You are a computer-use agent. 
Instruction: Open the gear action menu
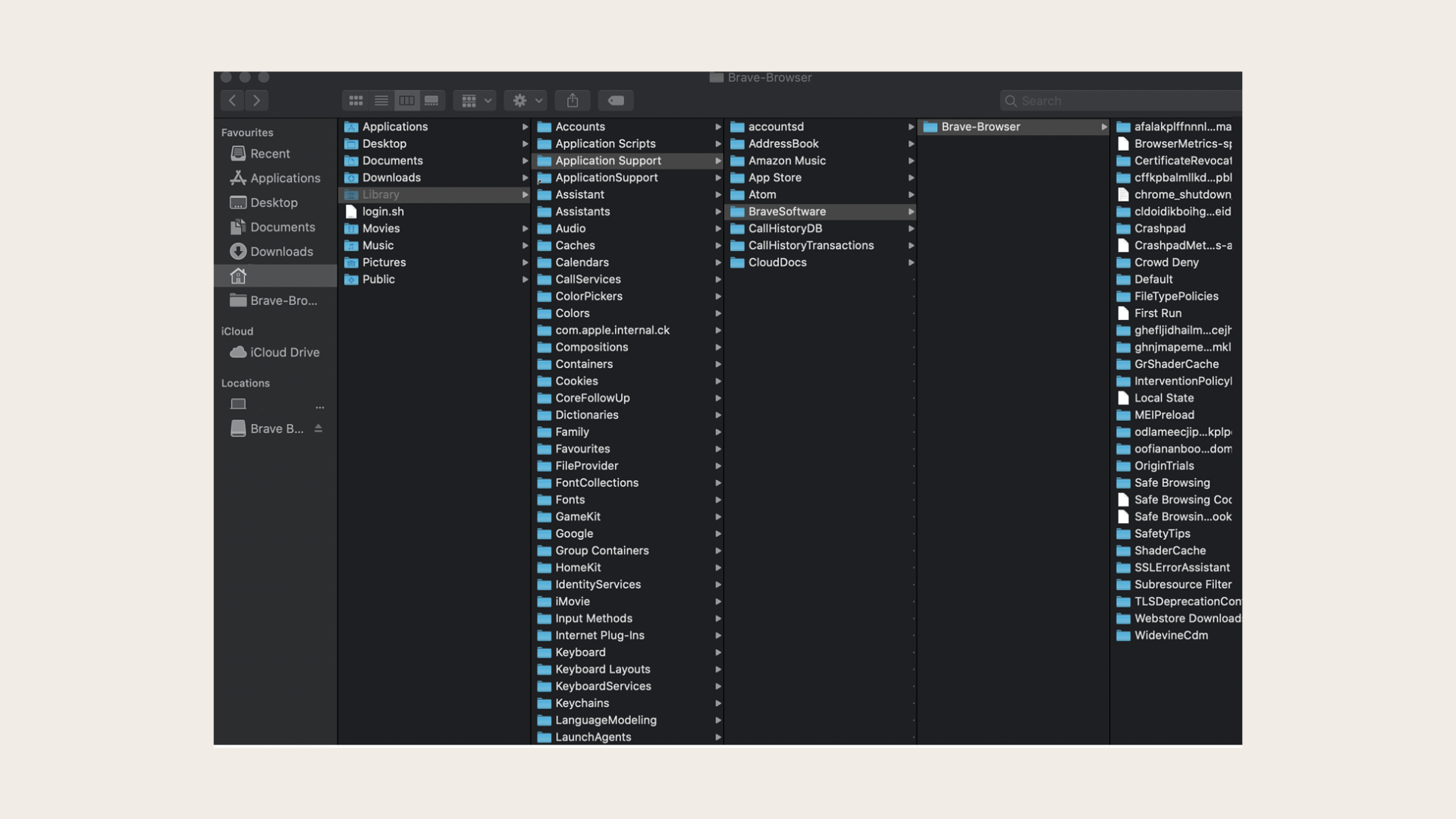pos(526,100)
